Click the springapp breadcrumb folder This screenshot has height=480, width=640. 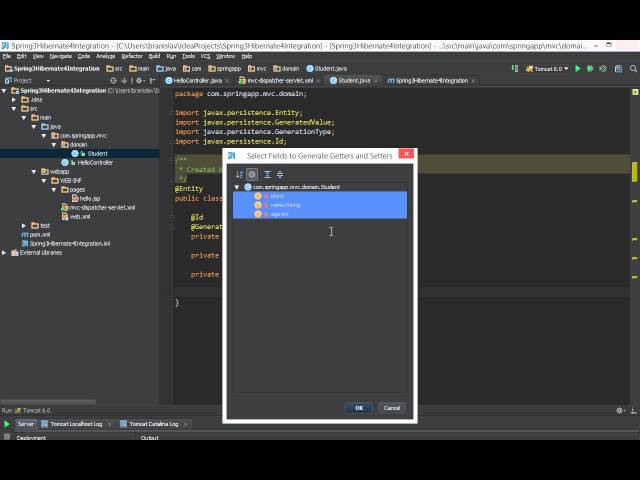click(x=224, y=69)
